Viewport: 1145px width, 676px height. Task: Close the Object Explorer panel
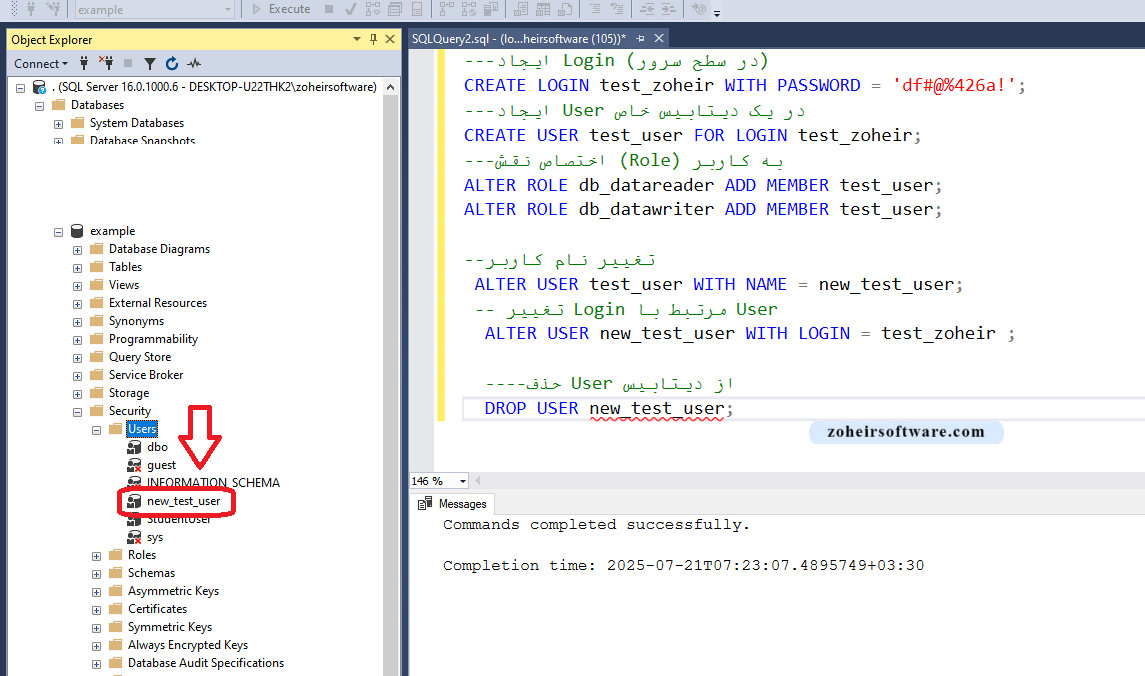(x=390, y=39)
